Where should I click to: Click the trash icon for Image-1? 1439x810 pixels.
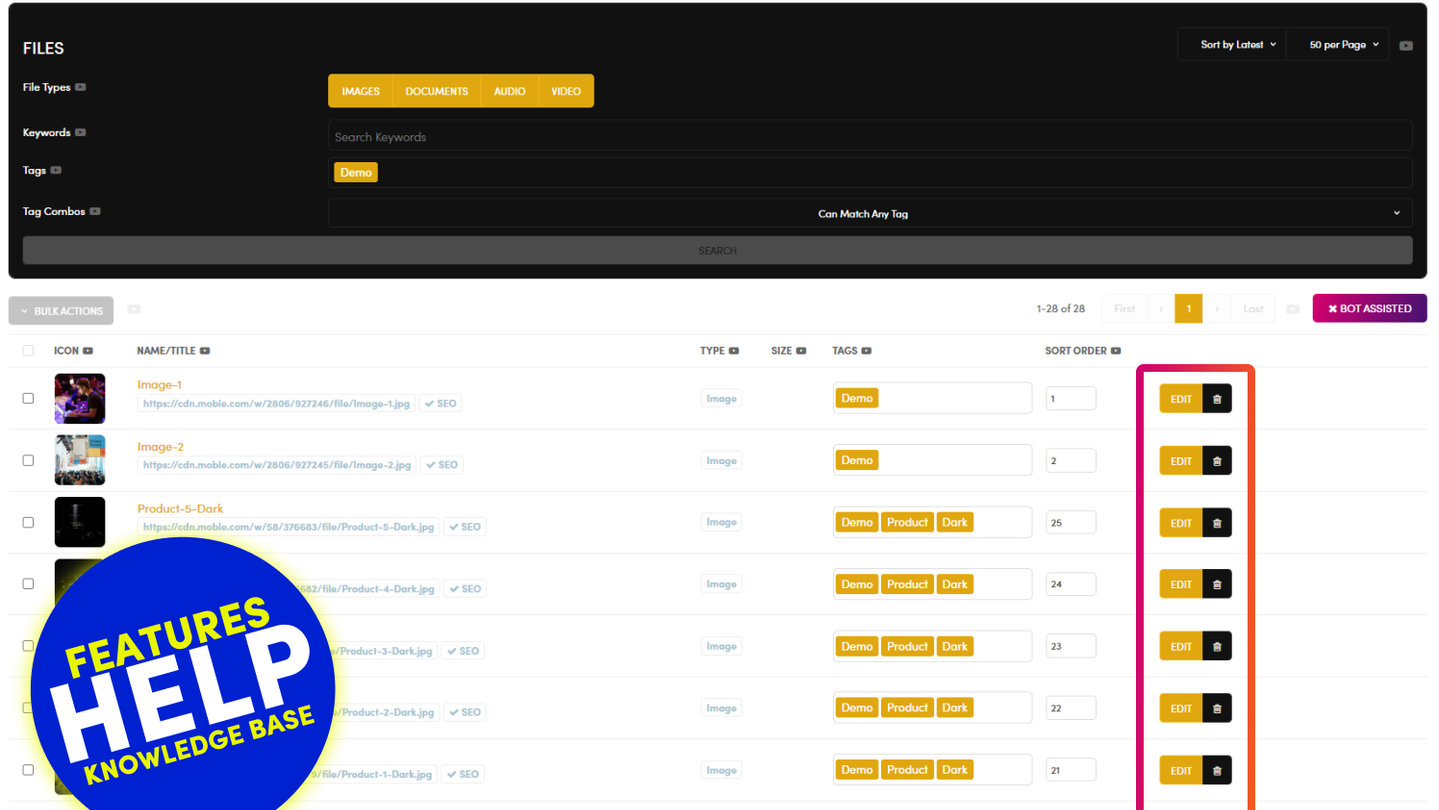click(1216, 399)
